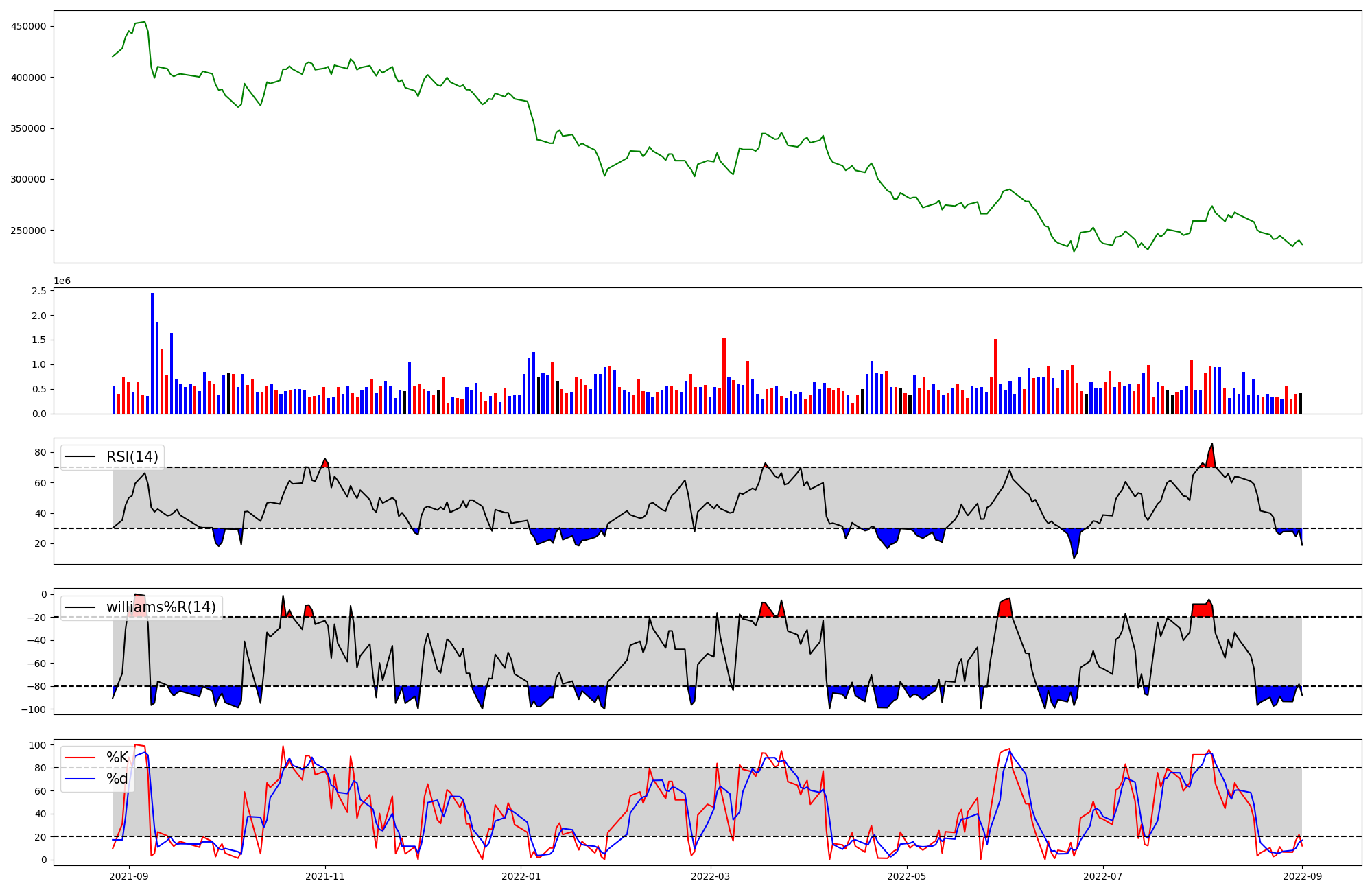Click the 2.5 volume axis tick label
The height and width of the screenshot is (892, 1372).
tap(39, 291)
